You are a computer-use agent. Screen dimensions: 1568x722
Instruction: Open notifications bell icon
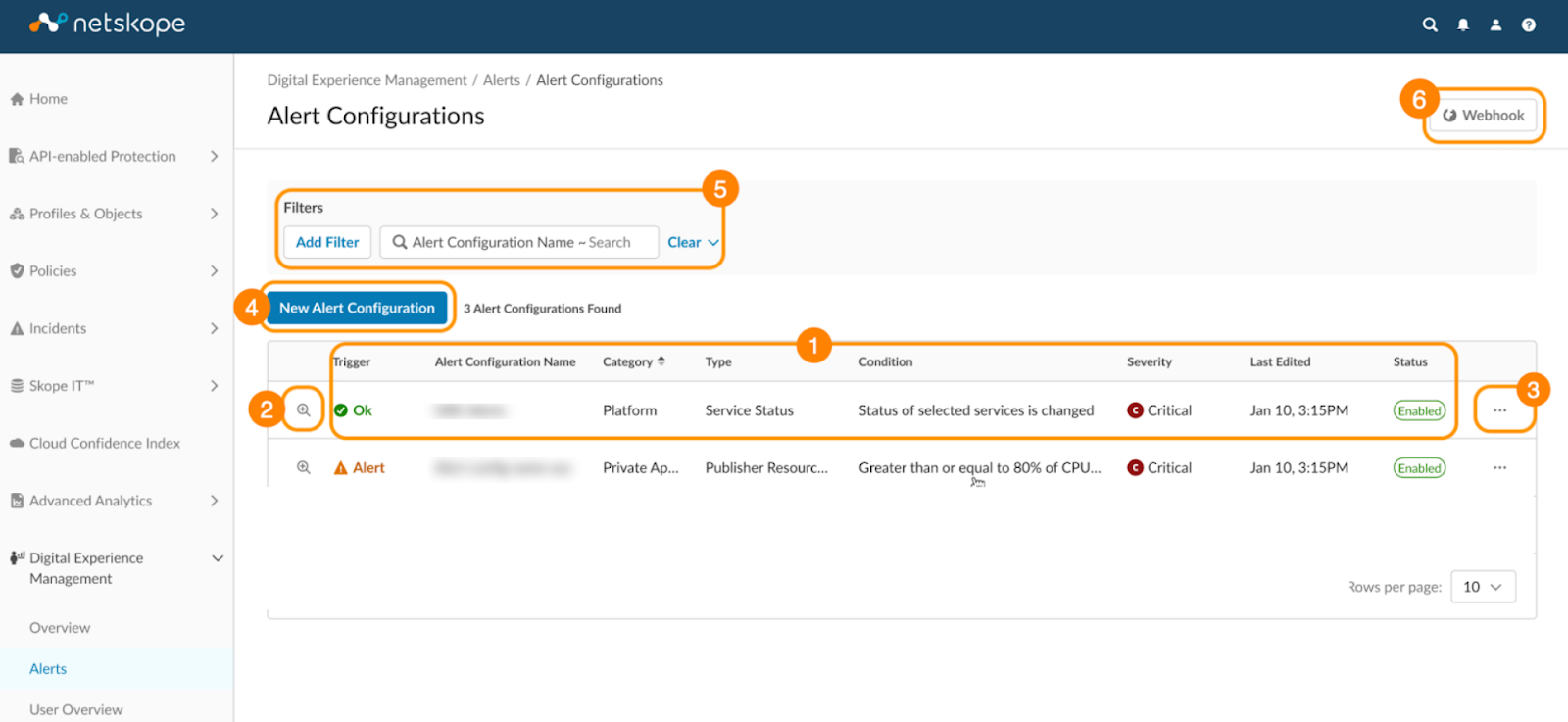pyautogui.click(x=1463, y=24)
